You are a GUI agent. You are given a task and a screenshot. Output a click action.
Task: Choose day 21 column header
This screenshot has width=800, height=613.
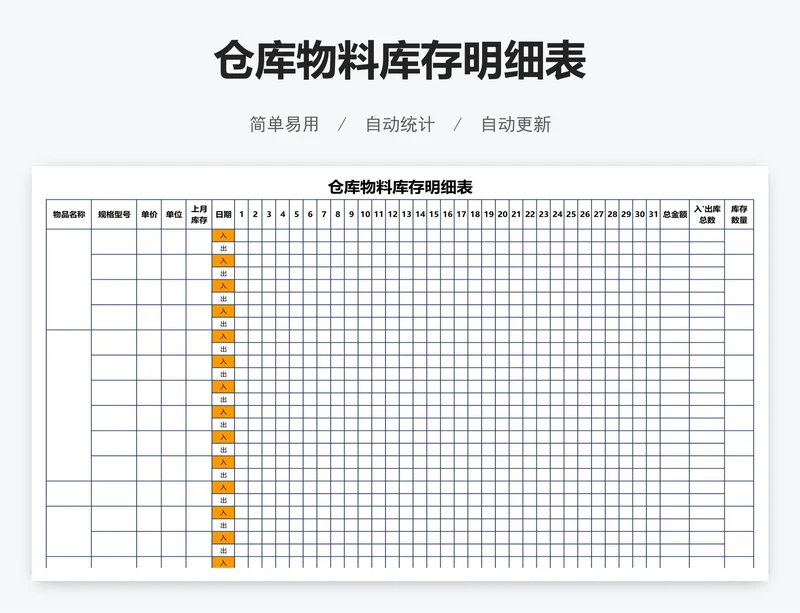click(x=516, y=214)
